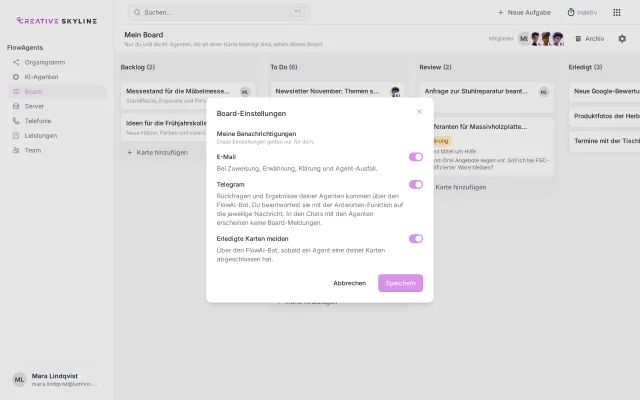Screen dimensions: 640x400
Task: Click Karte hinzufügen in Review column
Action: pos(460,187)
